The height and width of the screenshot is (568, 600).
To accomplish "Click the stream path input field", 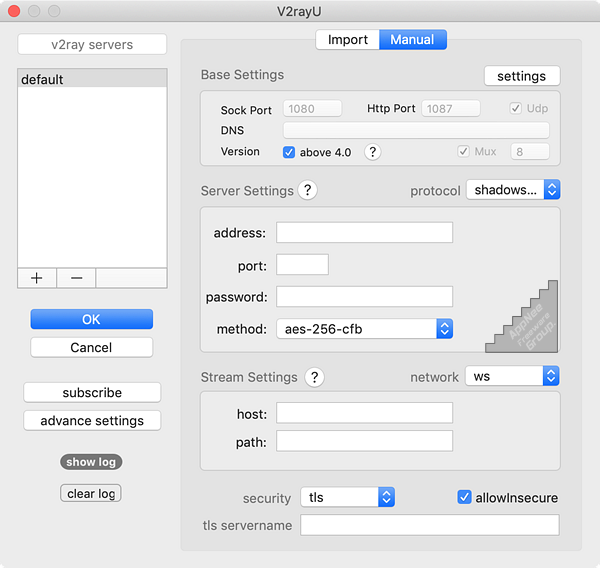I will (365, 441).
